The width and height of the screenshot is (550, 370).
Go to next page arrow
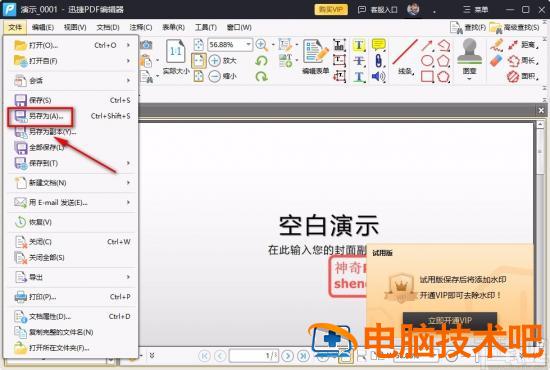(288, 356)
